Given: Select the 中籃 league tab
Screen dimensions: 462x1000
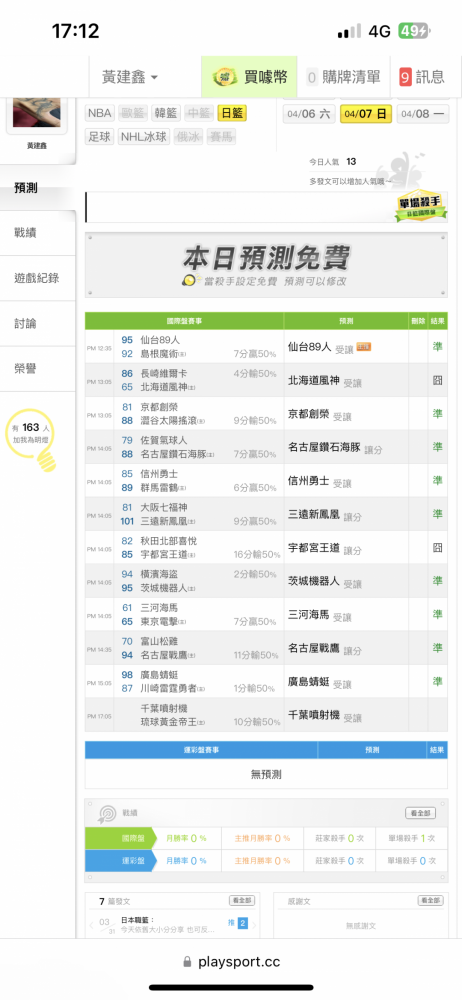Looking at the screenshot, I should [x=199, y=114].
